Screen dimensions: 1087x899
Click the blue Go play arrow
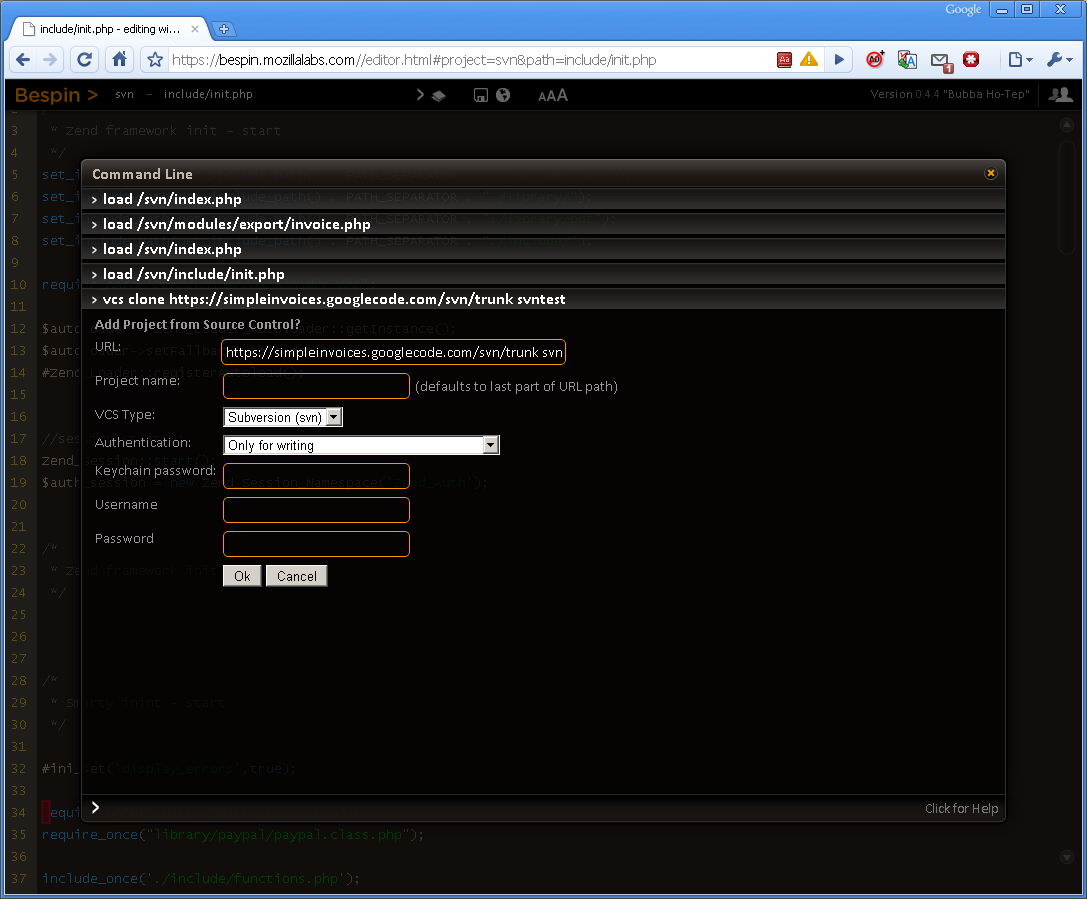[x=839, y=60]
